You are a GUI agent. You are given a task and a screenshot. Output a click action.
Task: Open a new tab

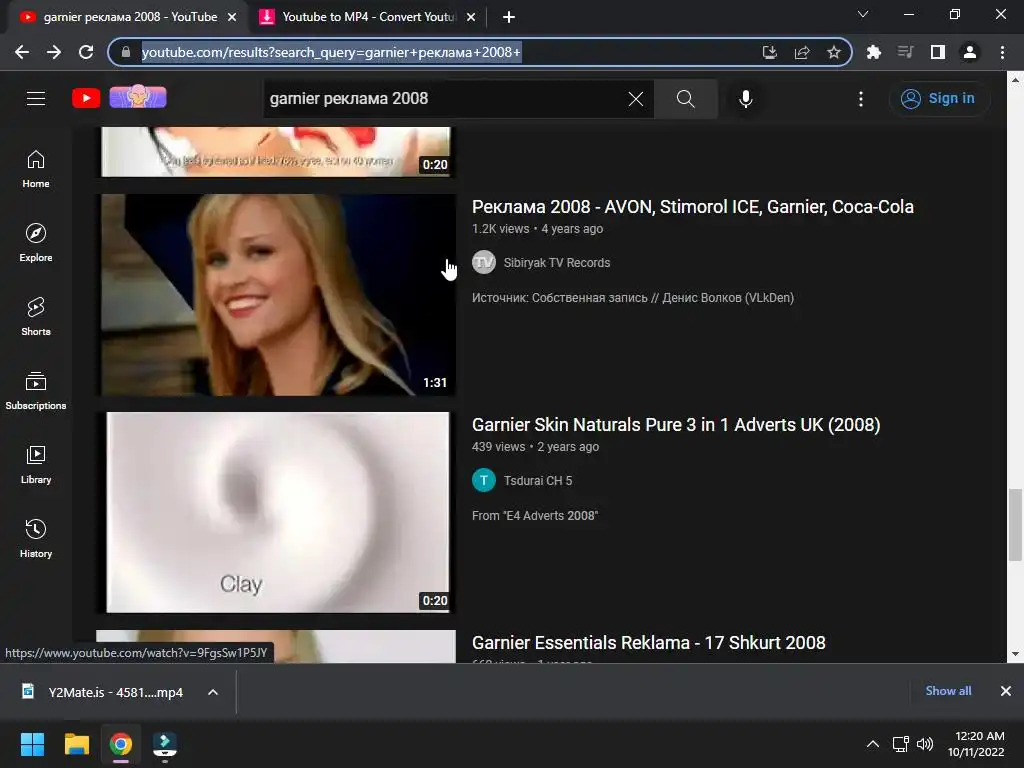click(509, 17)
